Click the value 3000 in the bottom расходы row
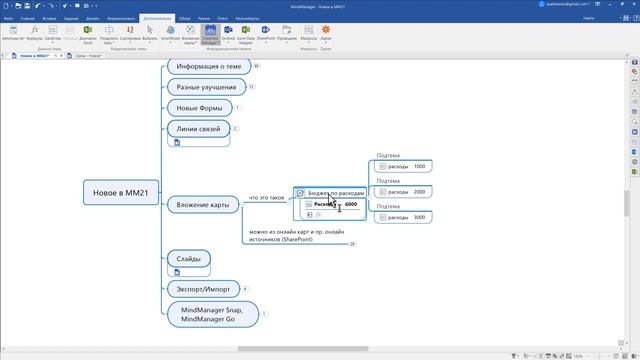640x360 pixels. (x=420, y=218)
